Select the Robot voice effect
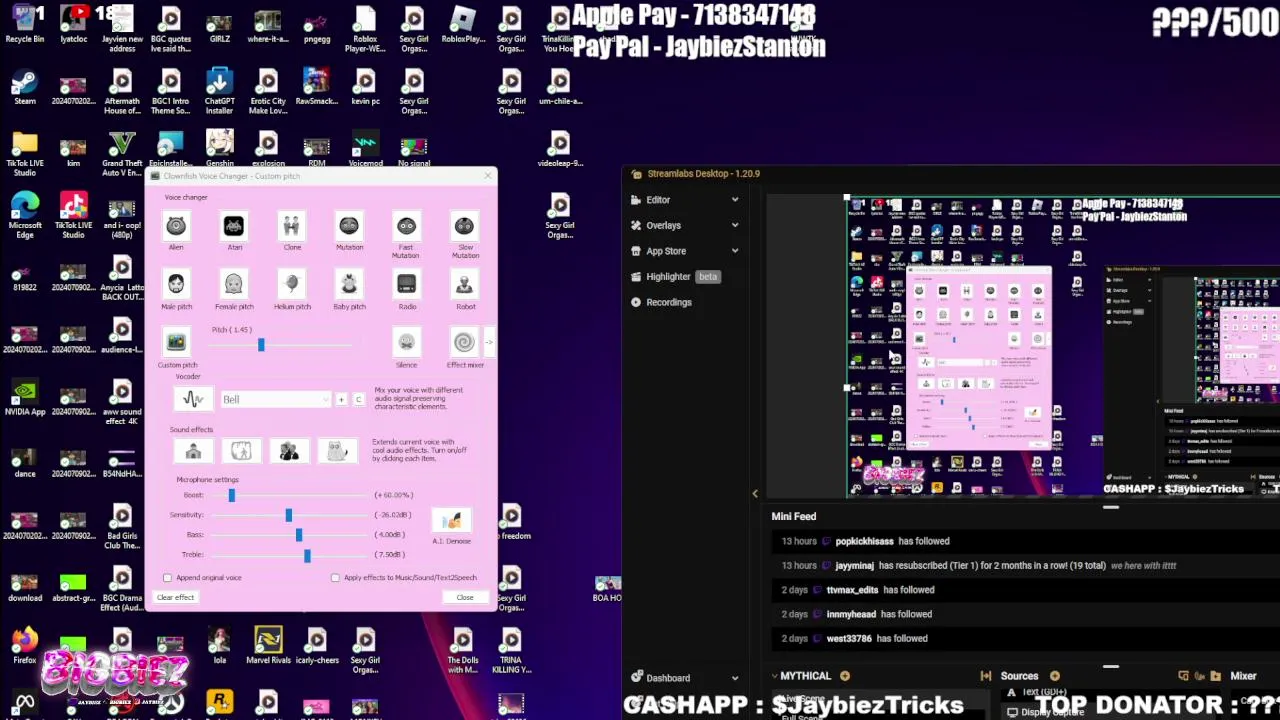The height and width of the screenshot is (720, 1280). (x=464, y=285)
